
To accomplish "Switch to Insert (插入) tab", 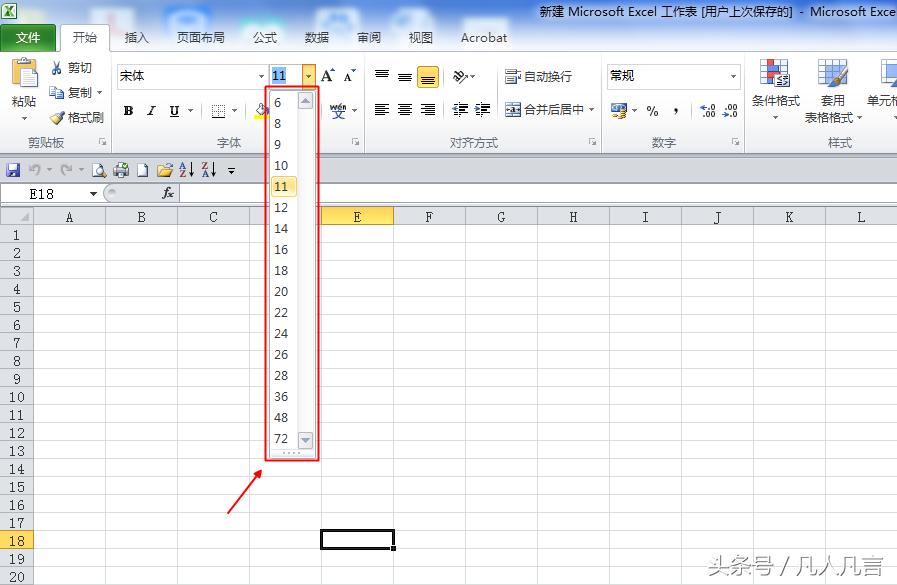I will pos(137,38).
